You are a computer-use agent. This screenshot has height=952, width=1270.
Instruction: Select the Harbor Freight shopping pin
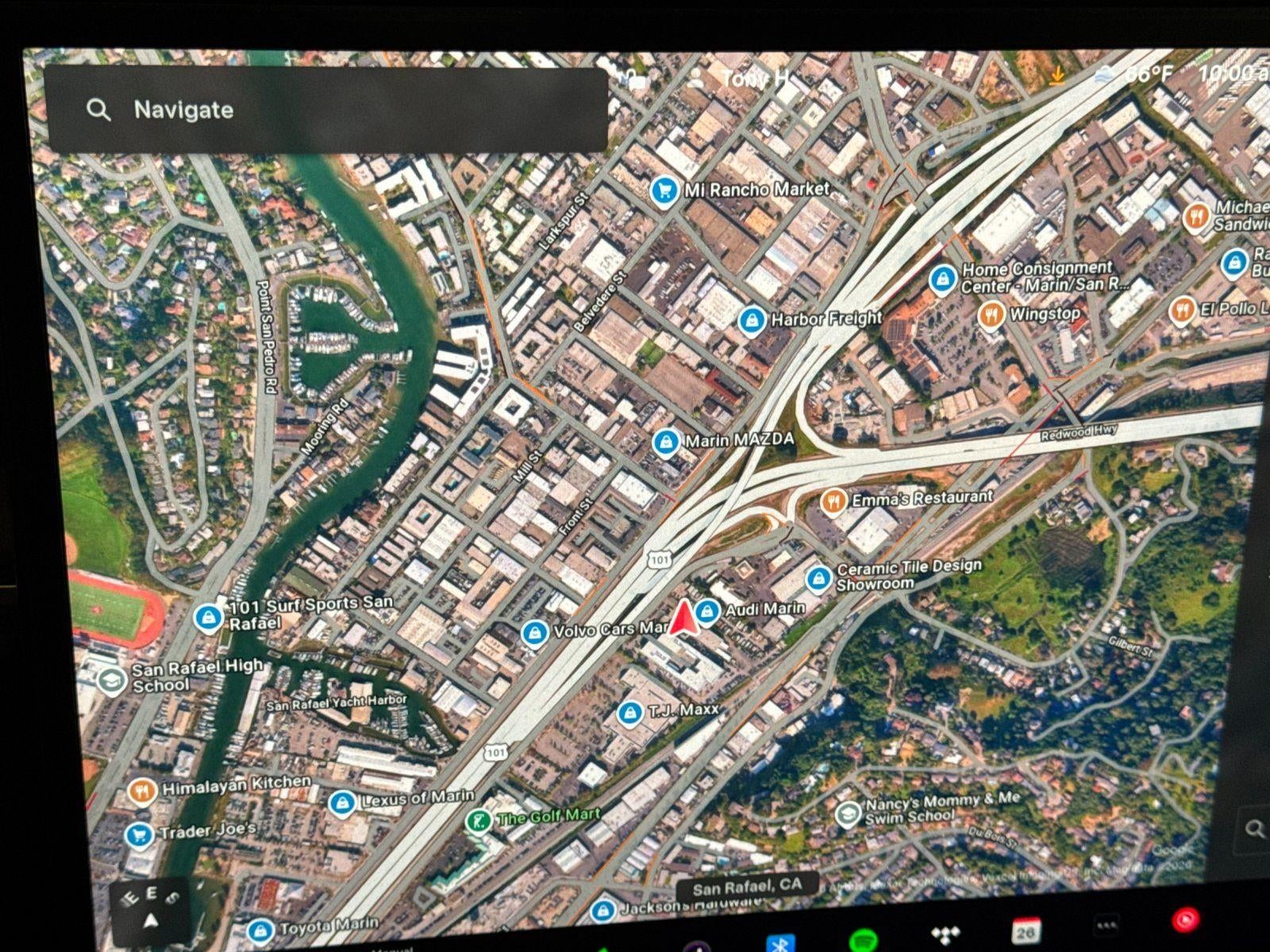pyautogui.click(x=751, y=321)
